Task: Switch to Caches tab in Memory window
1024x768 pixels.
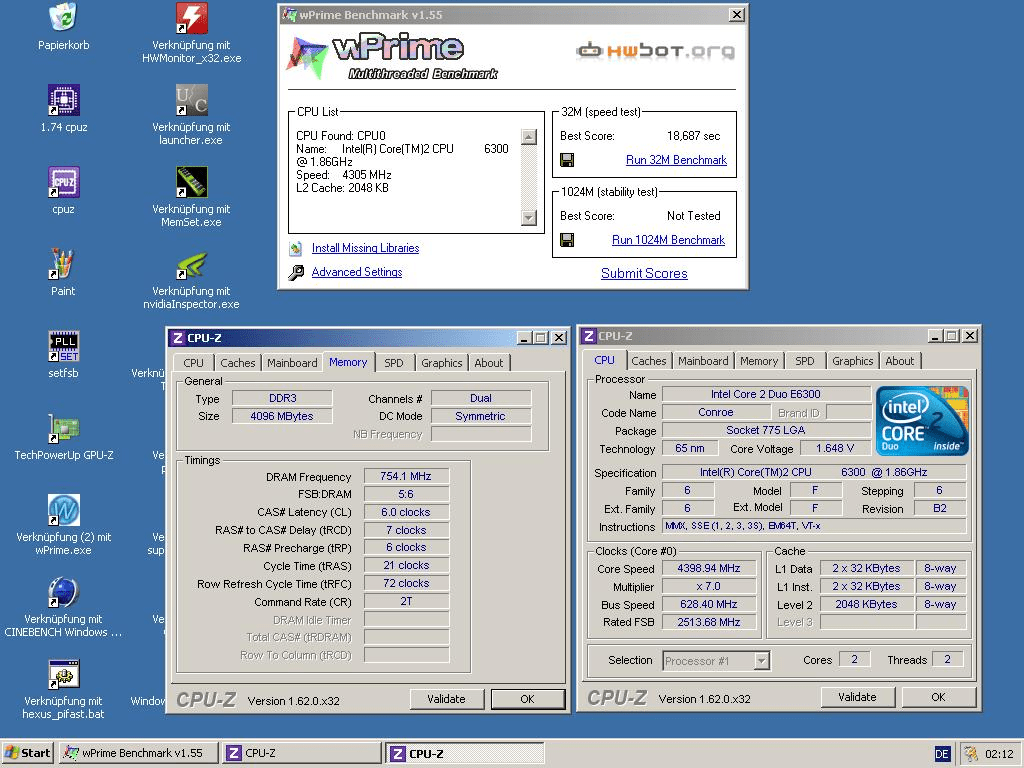Action: 238,363
